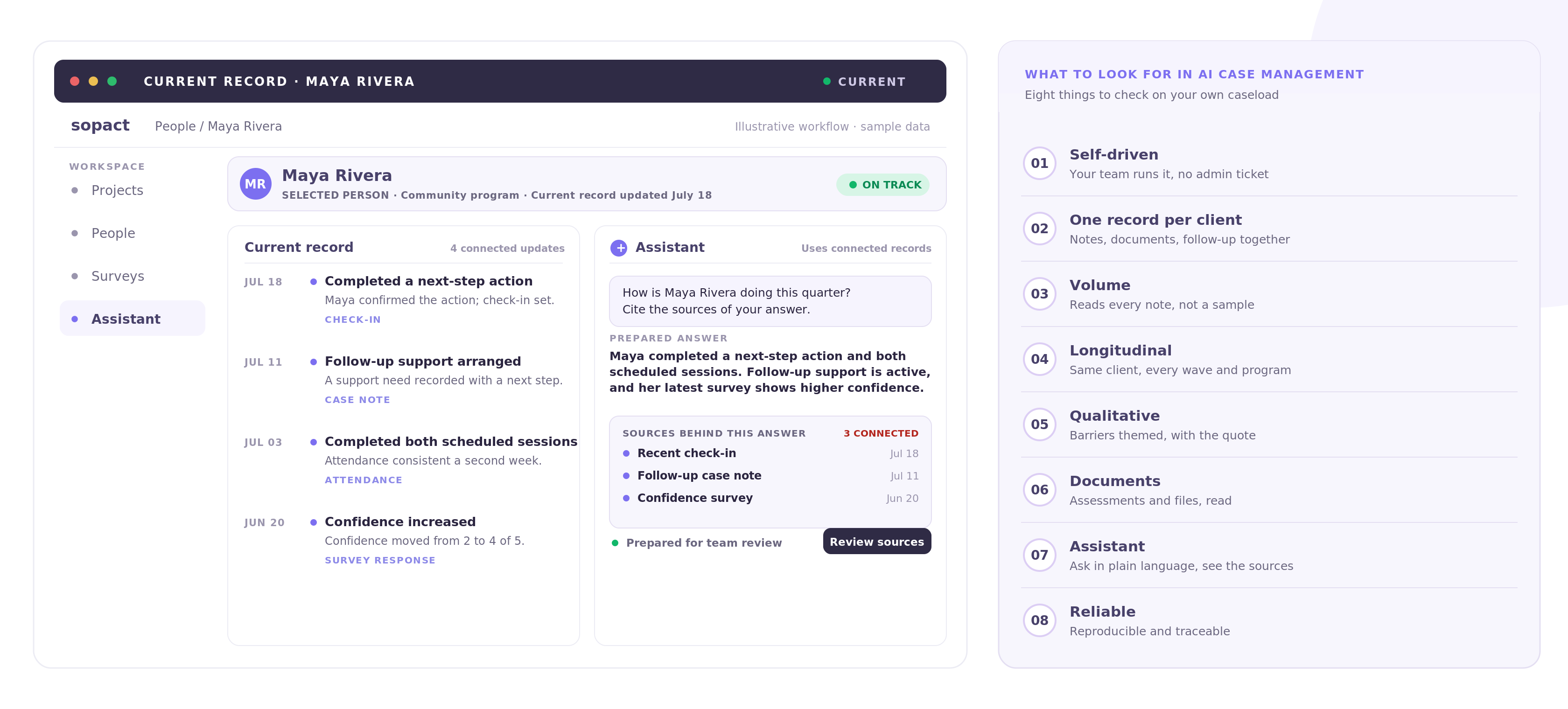Open the ATTENDANCE tag link

(x=364, y=480)
